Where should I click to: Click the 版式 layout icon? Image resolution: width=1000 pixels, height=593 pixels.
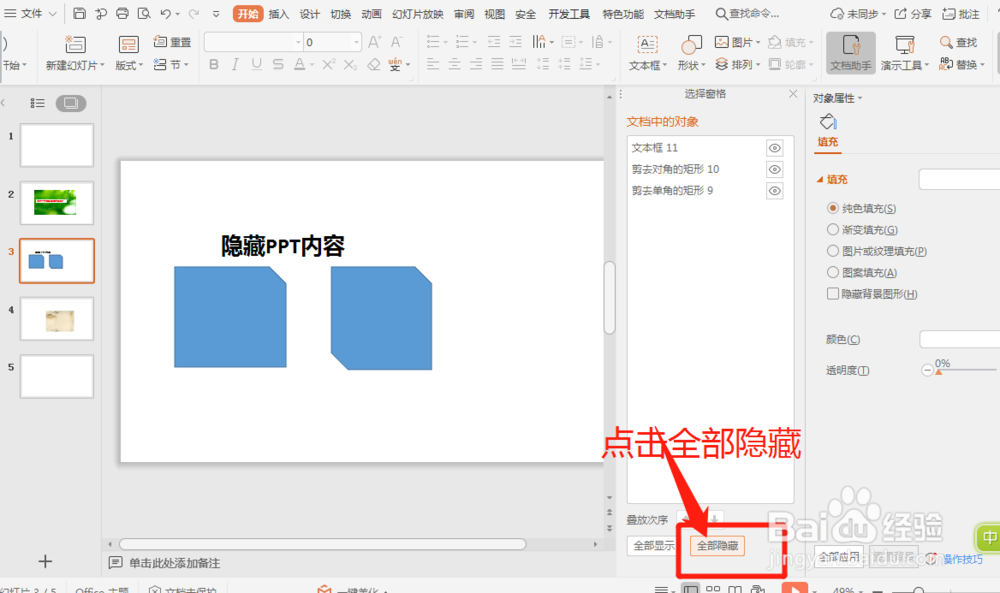click(128, 44)
